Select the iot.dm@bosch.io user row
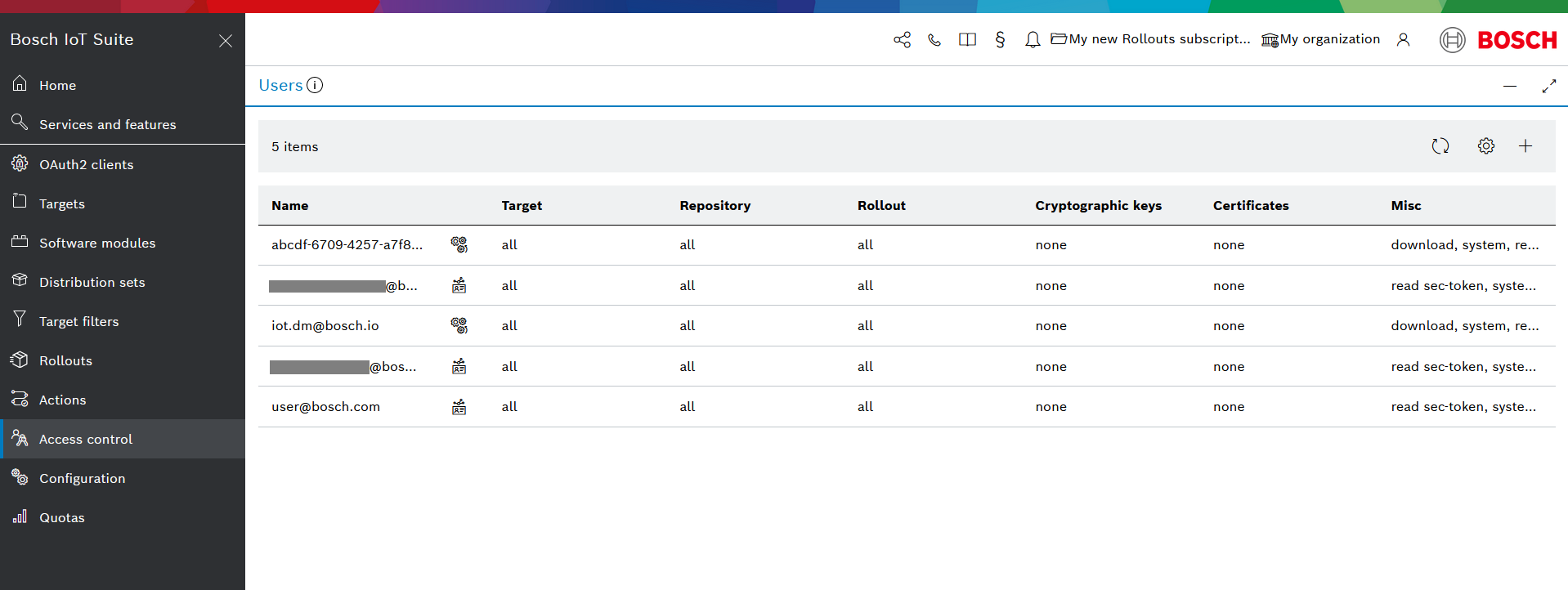This screenshot has height=590, width=1568. (x=325, y=326)
